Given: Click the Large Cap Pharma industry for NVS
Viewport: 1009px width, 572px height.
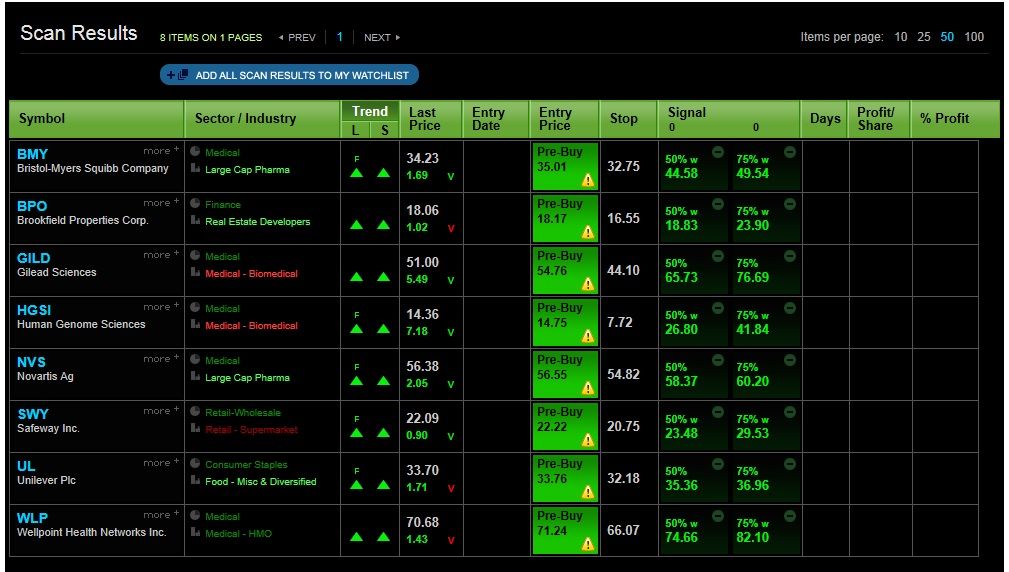Looking at the screenshot, I should (x=247, y=378).
